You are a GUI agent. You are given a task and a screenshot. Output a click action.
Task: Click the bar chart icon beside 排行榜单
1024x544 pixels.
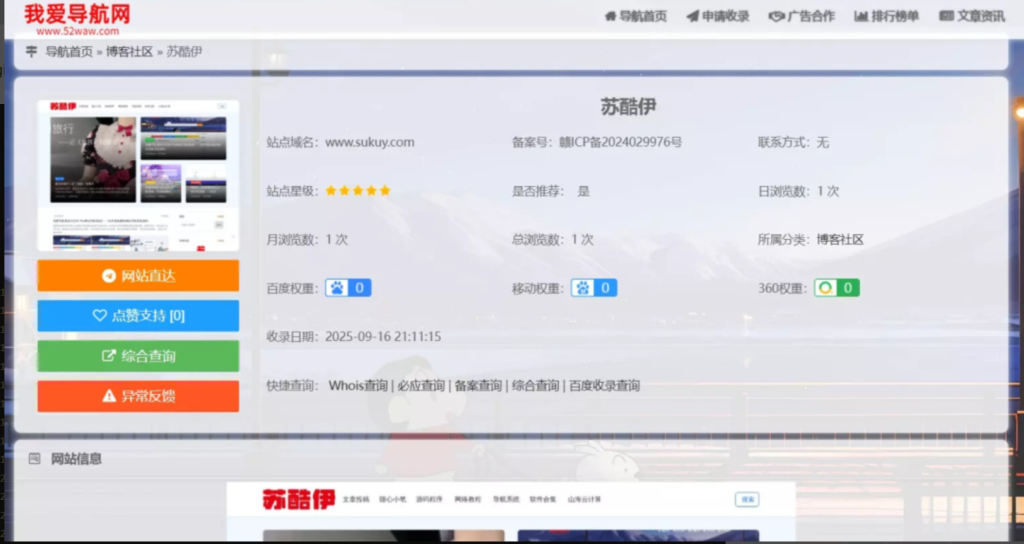[x=861, y=16]
